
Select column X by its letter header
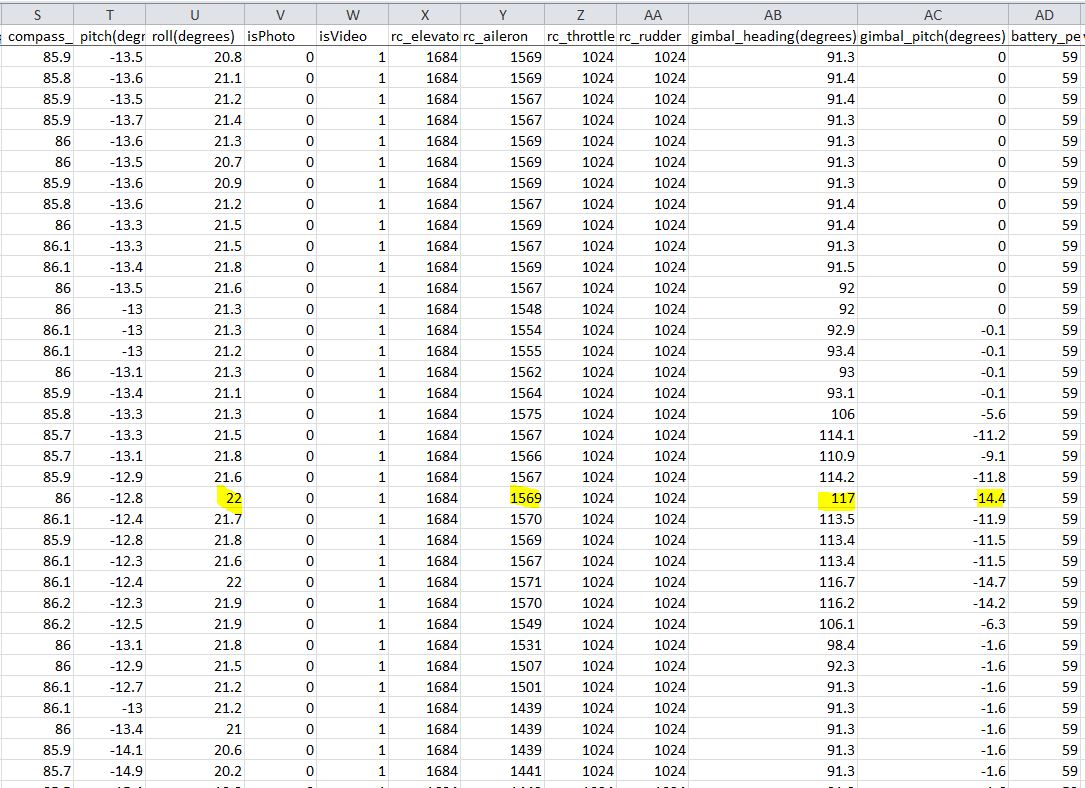point(424,15)
